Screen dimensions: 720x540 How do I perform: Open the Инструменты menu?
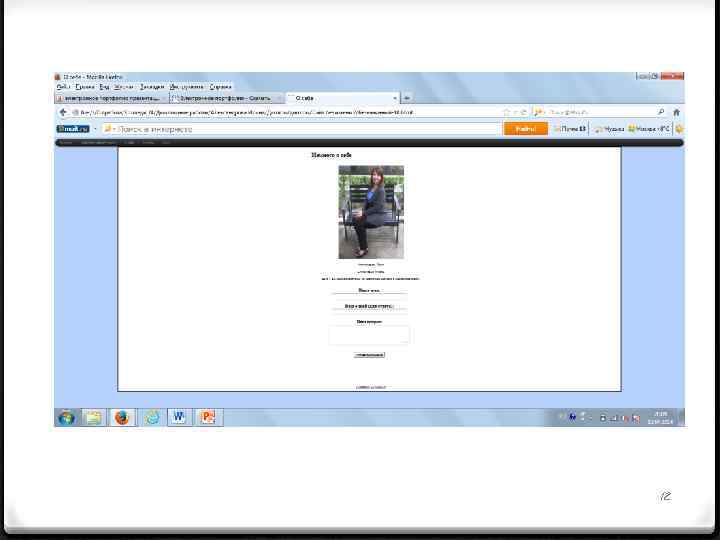click(186, 86)
